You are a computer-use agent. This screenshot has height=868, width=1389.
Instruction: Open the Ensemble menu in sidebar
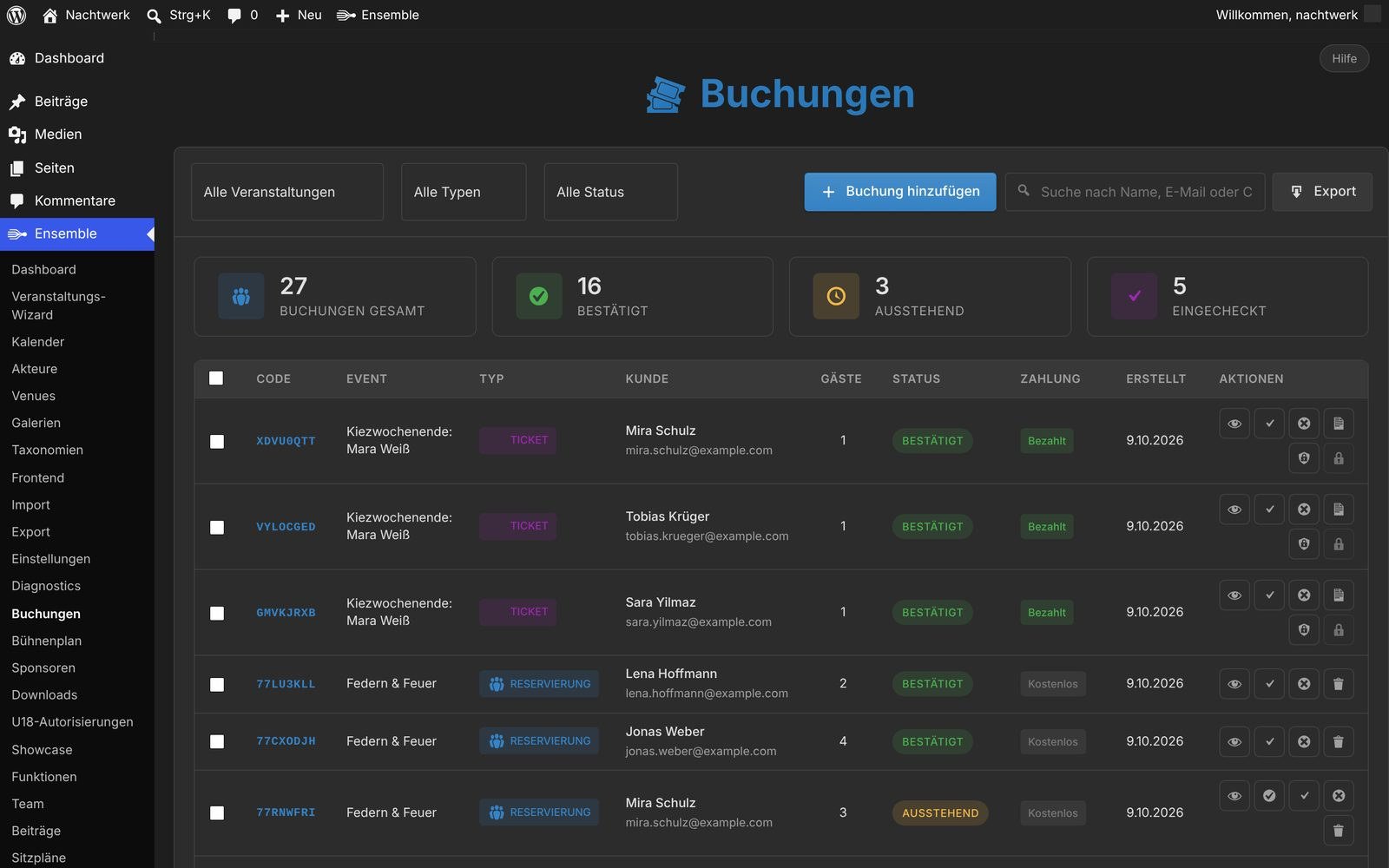(77, 234)
